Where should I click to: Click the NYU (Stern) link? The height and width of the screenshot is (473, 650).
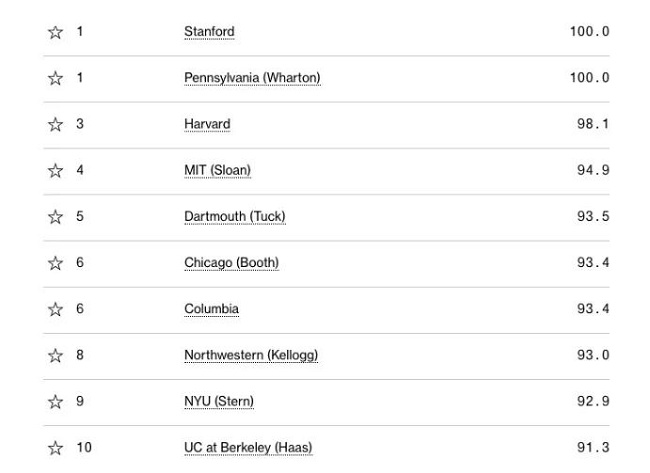pyautogui.click(x=219, y=401)
